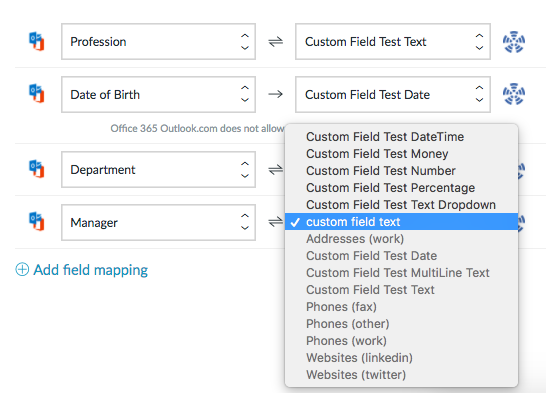
Task: Click the plus icon beside Add field mapping
Action: [x=22, y=270]
